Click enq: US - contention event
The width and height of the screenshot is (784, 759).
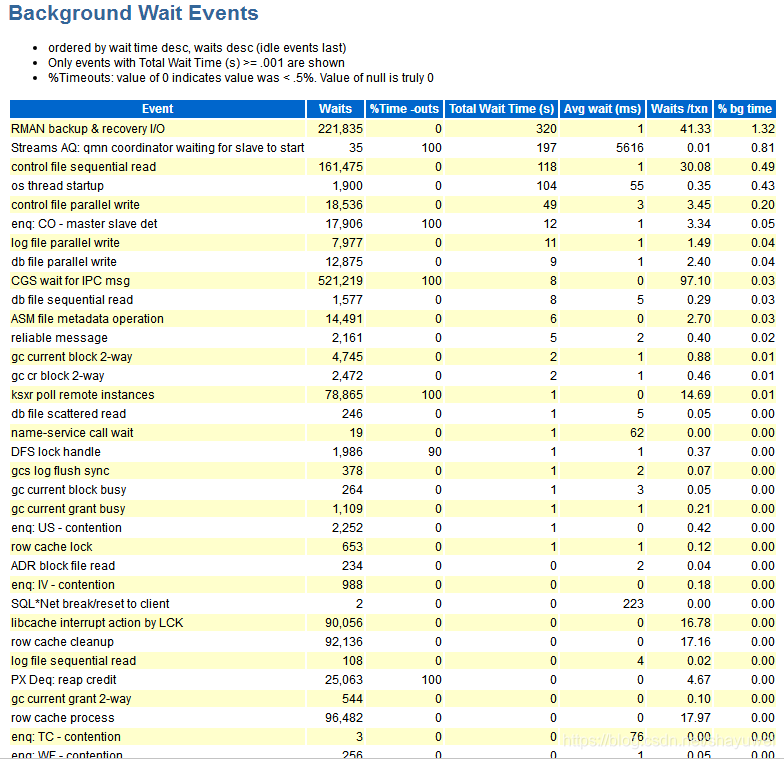click(x=66, y=528)
